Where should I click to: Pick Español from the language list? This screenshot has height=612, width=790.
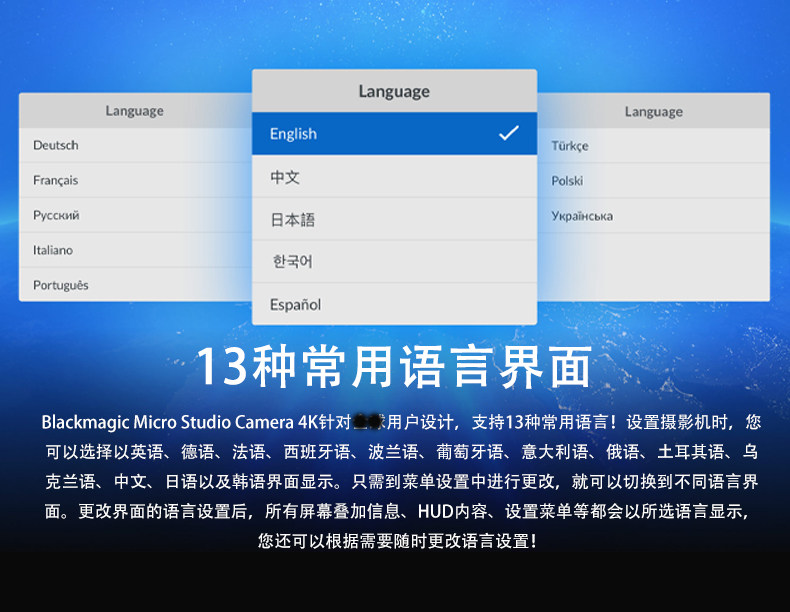[394, 304]
